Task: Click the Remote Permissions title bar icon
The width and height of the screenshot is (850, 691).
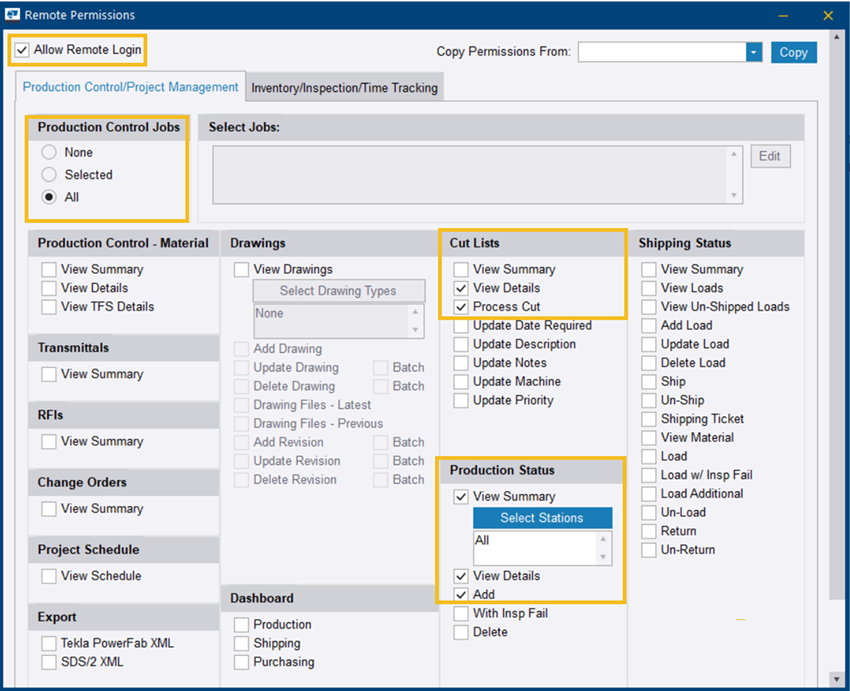Action: tap(13, 15)
